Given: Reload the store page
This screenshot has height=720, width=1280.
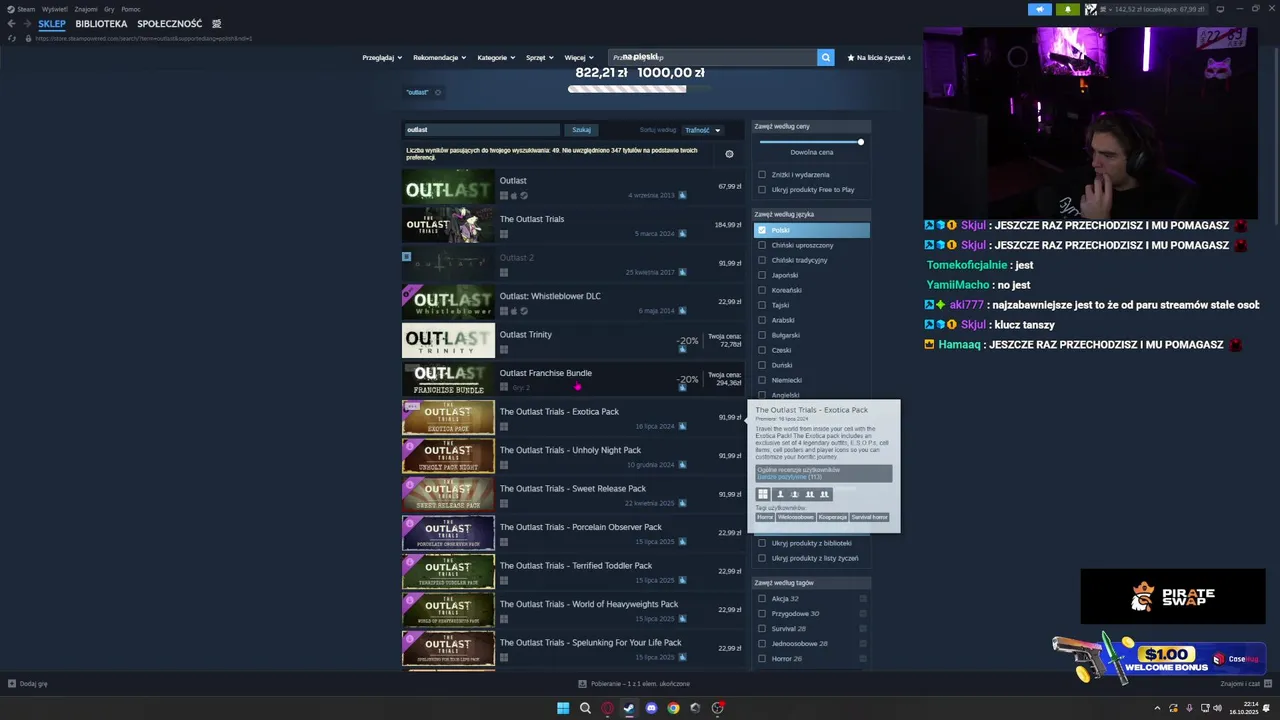Looking at the screenshot, I should pos(12,38).
